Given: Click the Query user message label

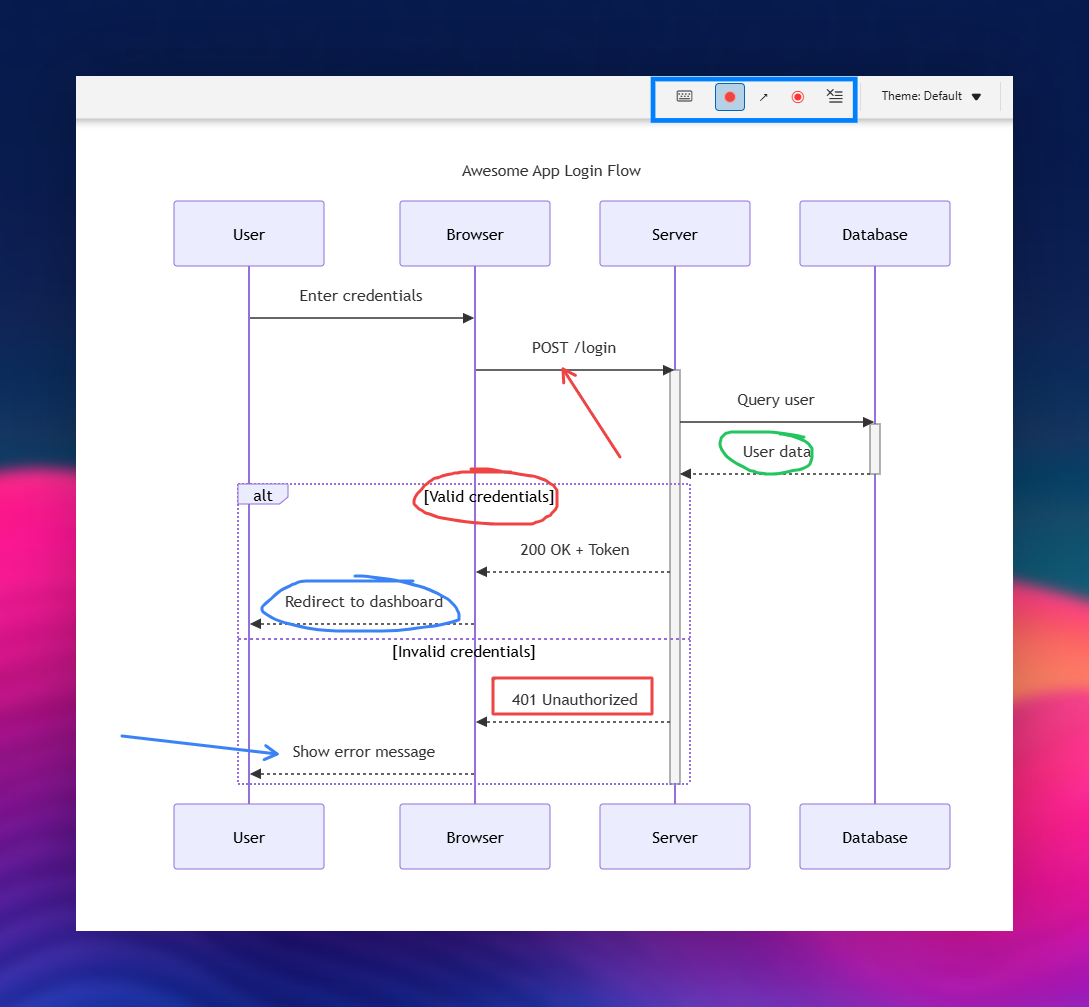Looking at the screenshot, I should click(x=775, y=400).
